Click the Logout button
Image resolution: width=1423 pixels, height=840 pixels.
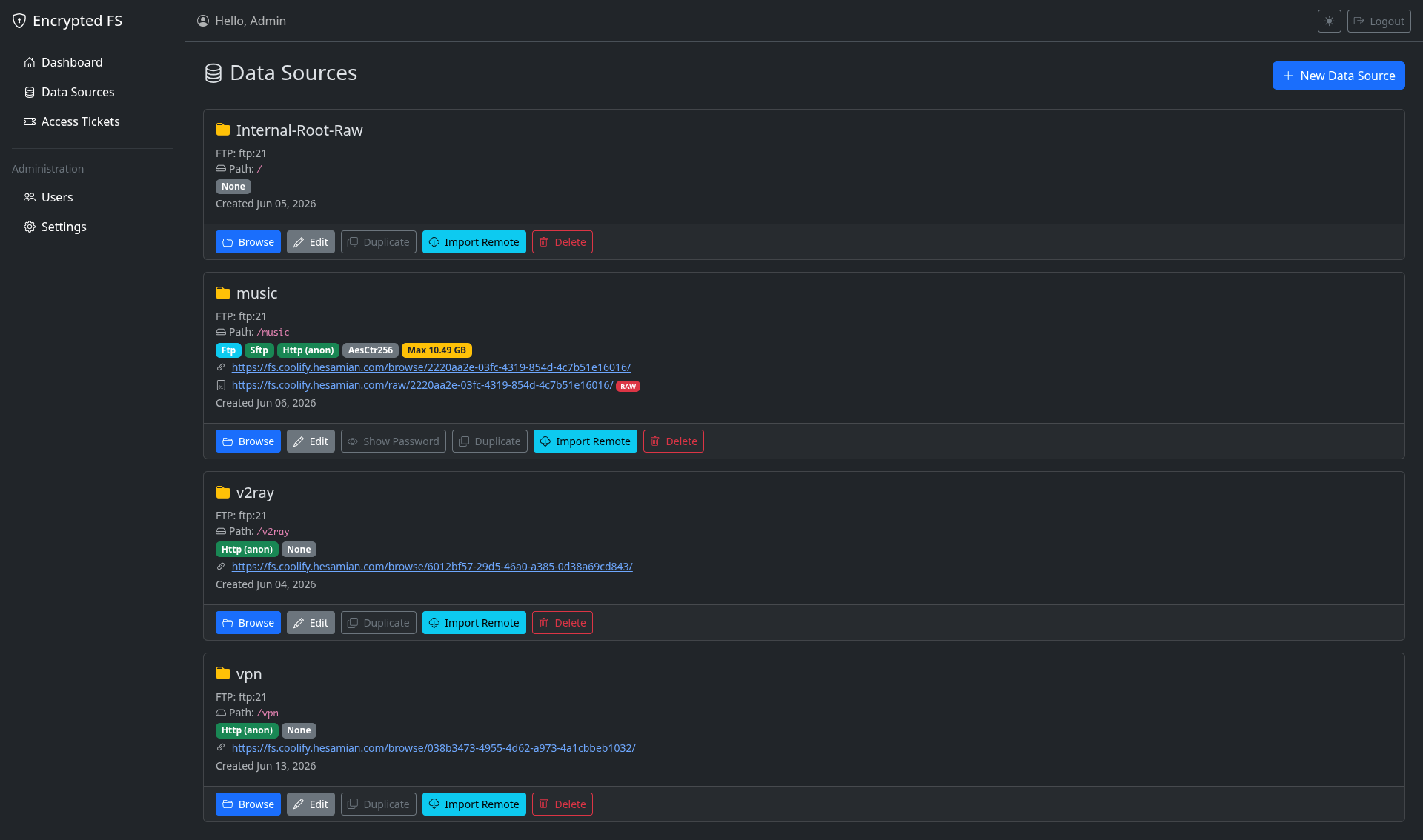[1379, 21]
